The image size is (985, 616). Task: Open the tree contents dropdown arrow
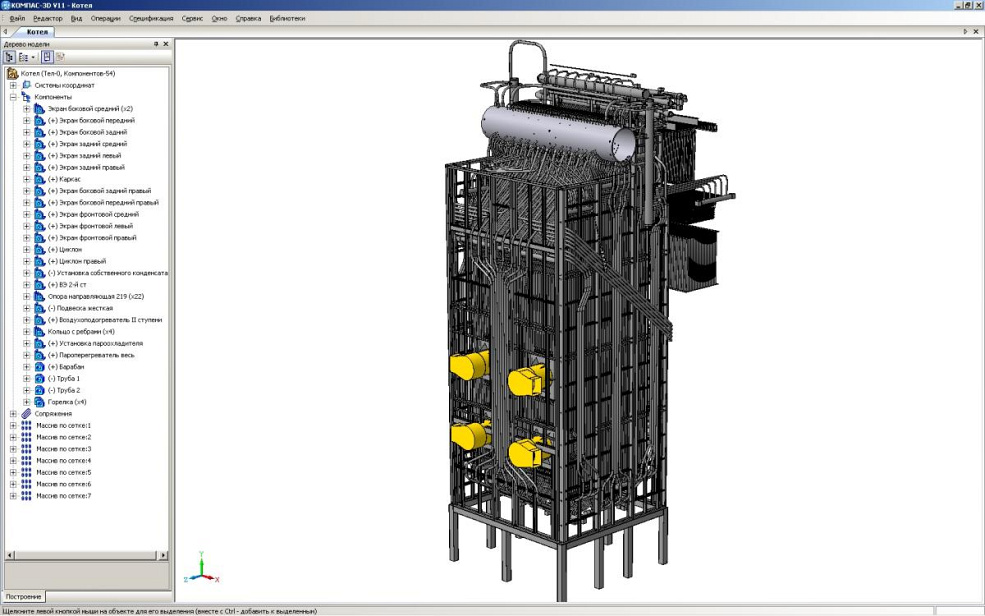(33, 57)
